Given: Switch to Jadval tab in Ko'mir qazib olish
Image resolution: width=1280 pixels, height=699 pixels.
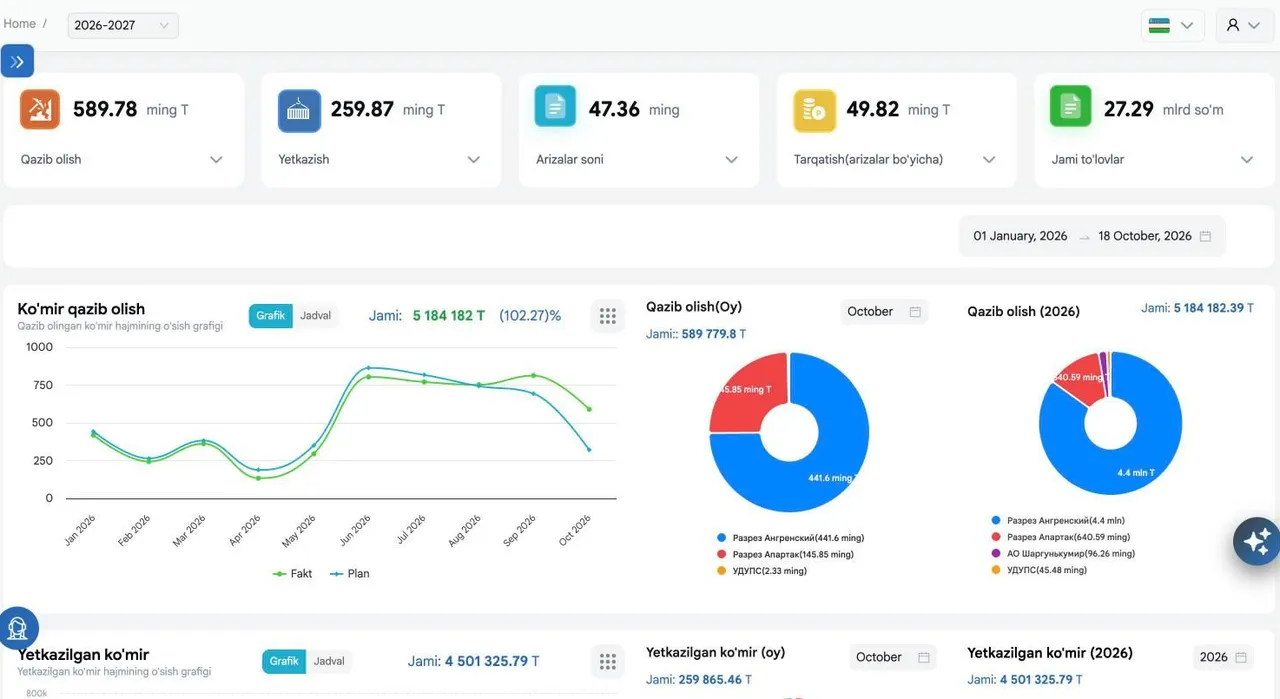Looking at the screenshot, I should (x=316, y=316).
